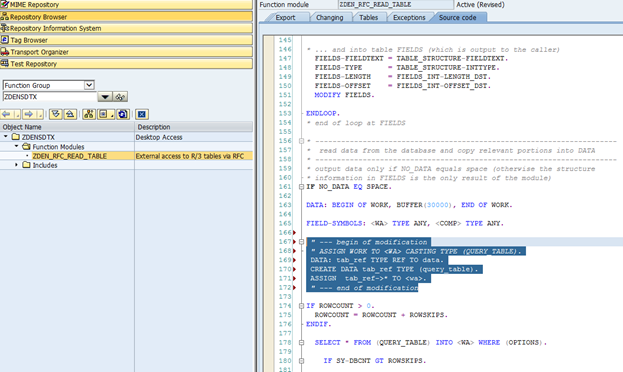Select the Function Modules tree label
Viewport: 623px width, 372px height.
[58, 147]
